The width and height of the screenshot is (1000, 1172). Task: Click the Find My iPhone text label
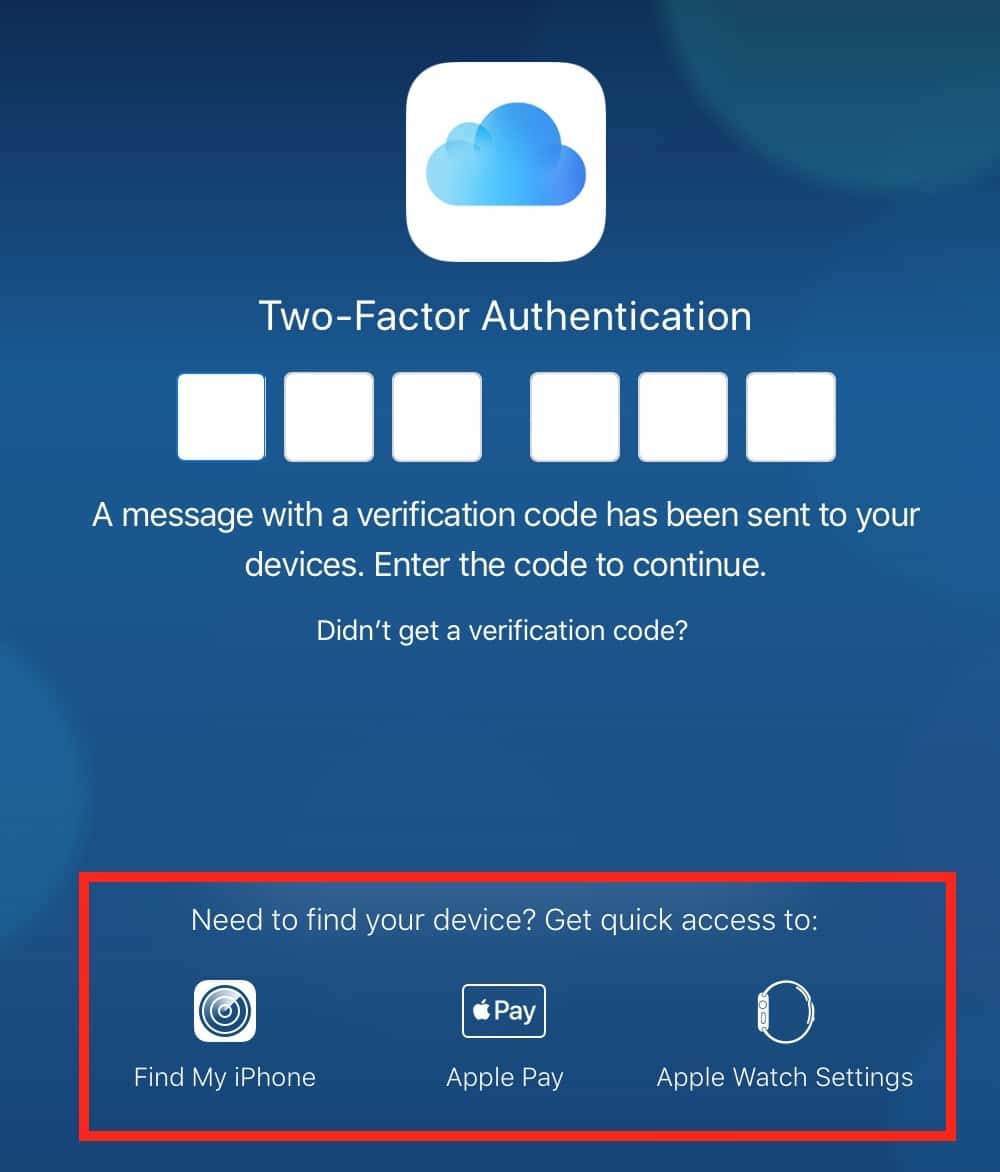coord(225,1078)
